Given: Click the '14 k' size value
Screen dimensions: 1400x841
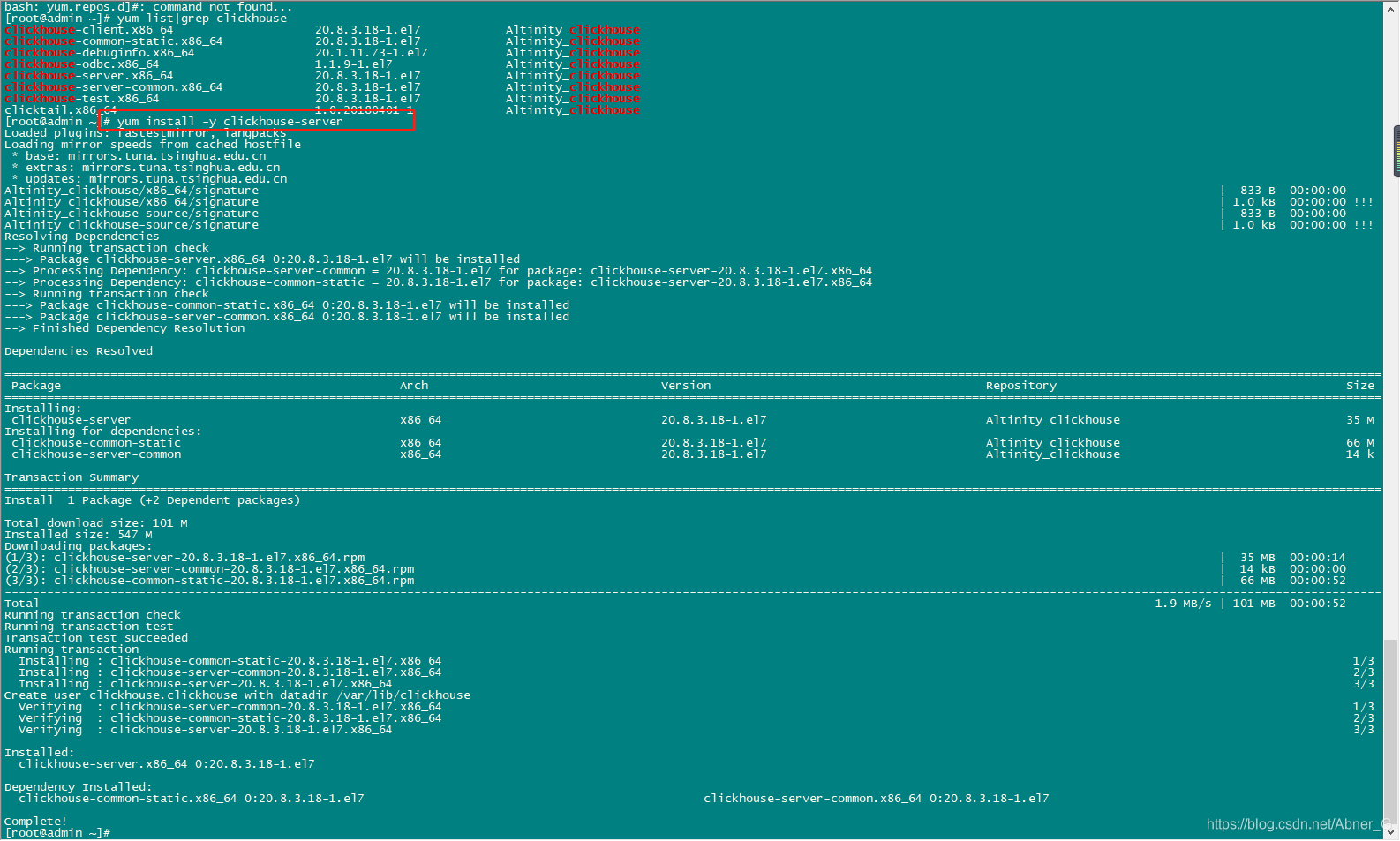Looking at the screenshot, I should pos(1360,454).
